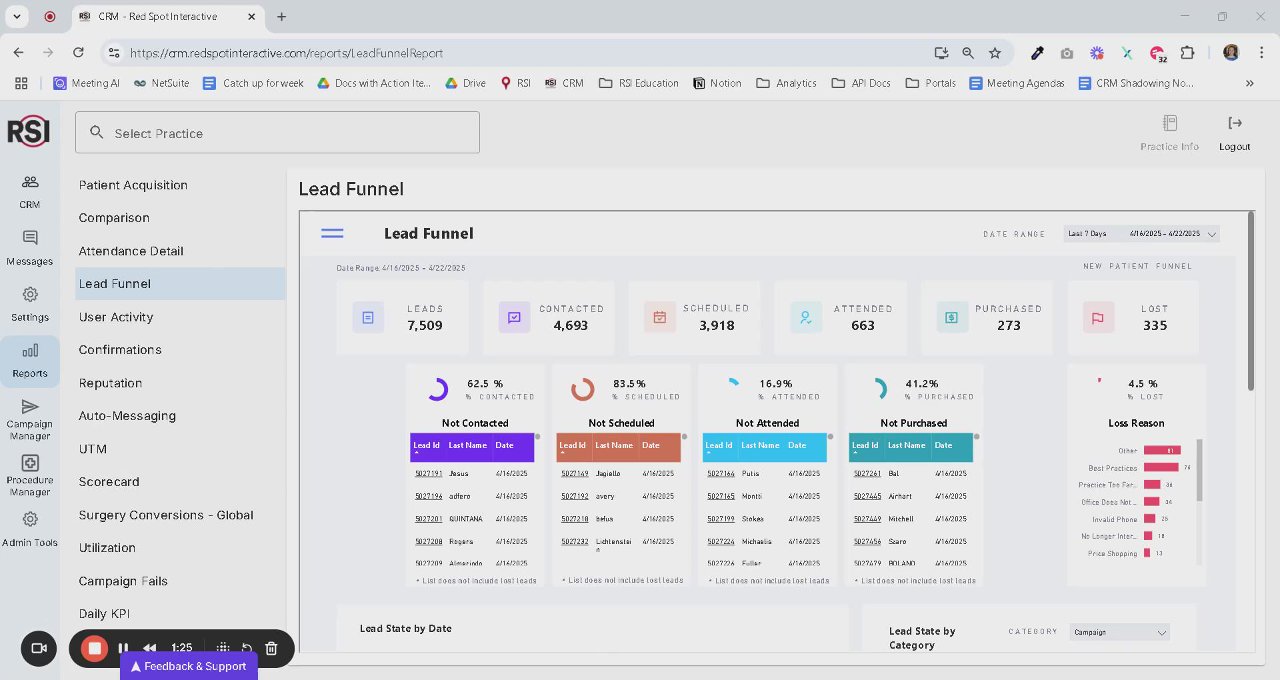The width and height of the screenshot is (1280, 680).
Task: Open the Chrome apps grid
Action: 21,83
